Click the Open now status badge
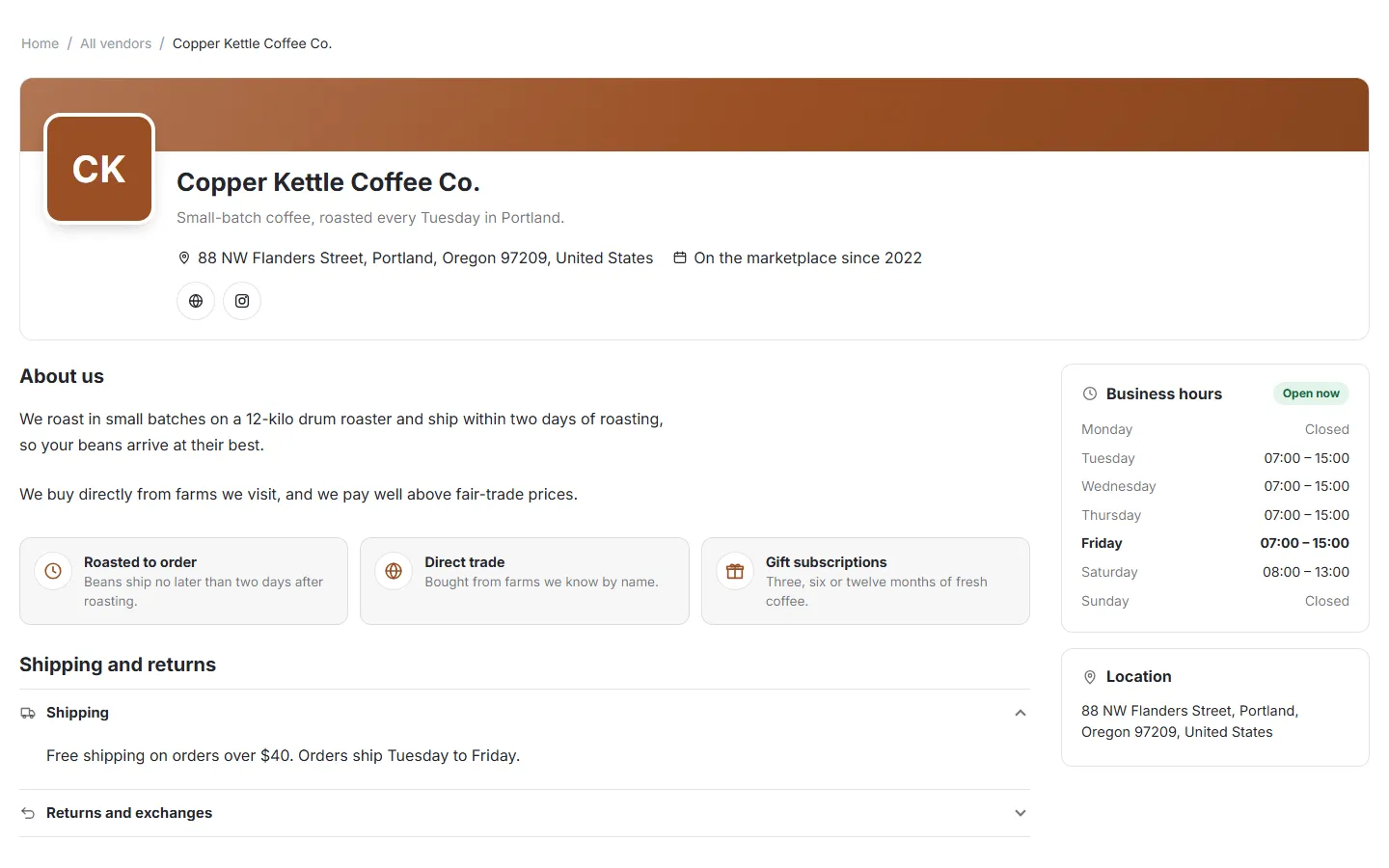1389x868 pixels. [1311, 393]
